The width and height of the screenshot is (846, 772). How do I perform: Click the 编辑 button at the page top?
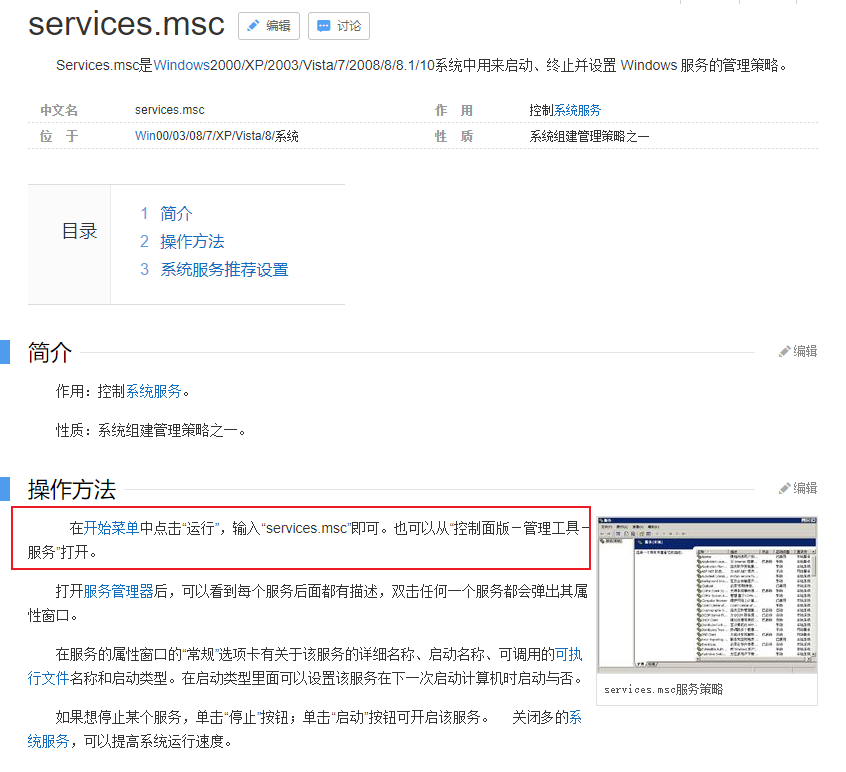click(268, 26)
